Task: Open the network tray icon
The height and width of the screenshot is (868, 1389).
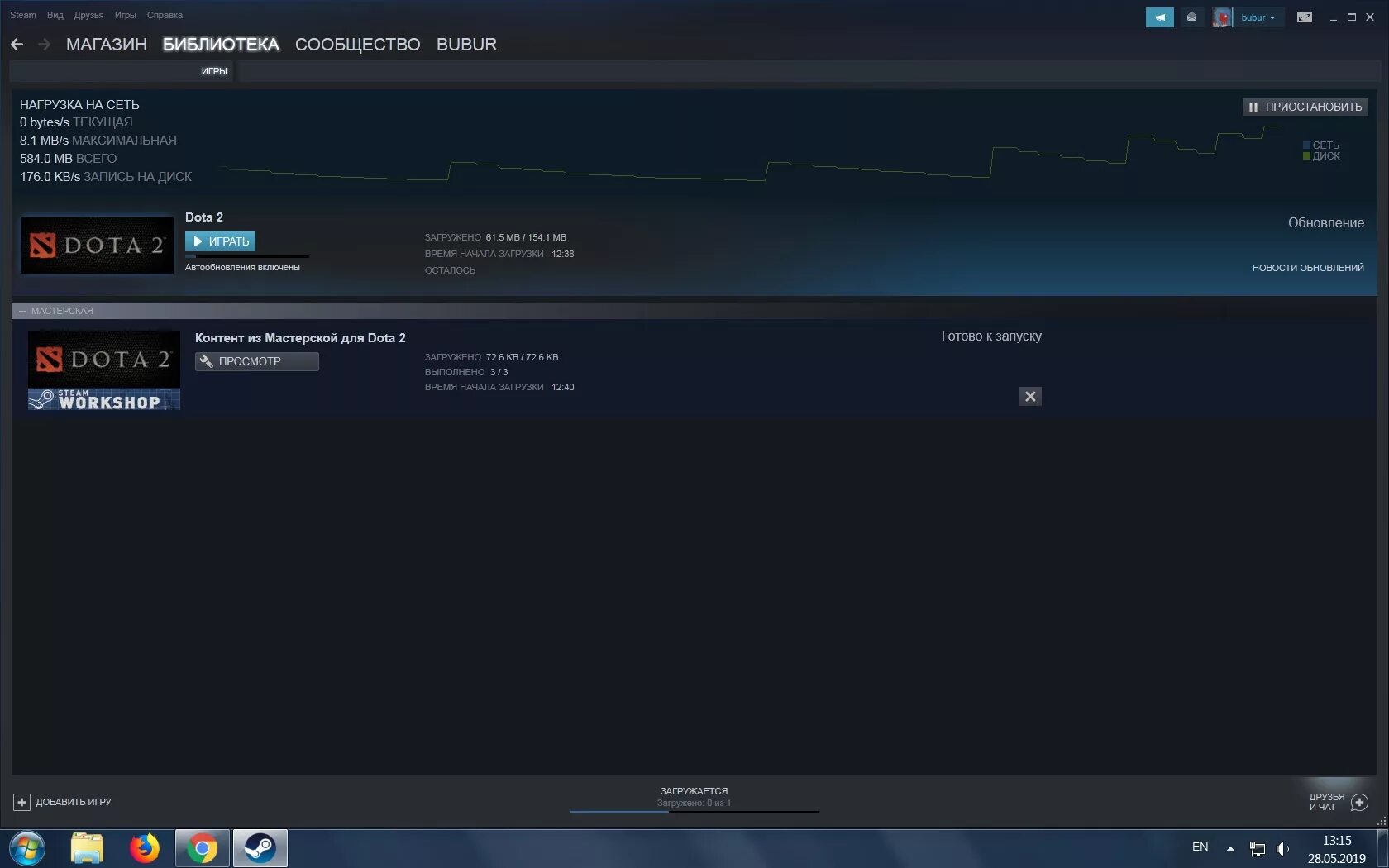Action: [x=1258, y=849]
